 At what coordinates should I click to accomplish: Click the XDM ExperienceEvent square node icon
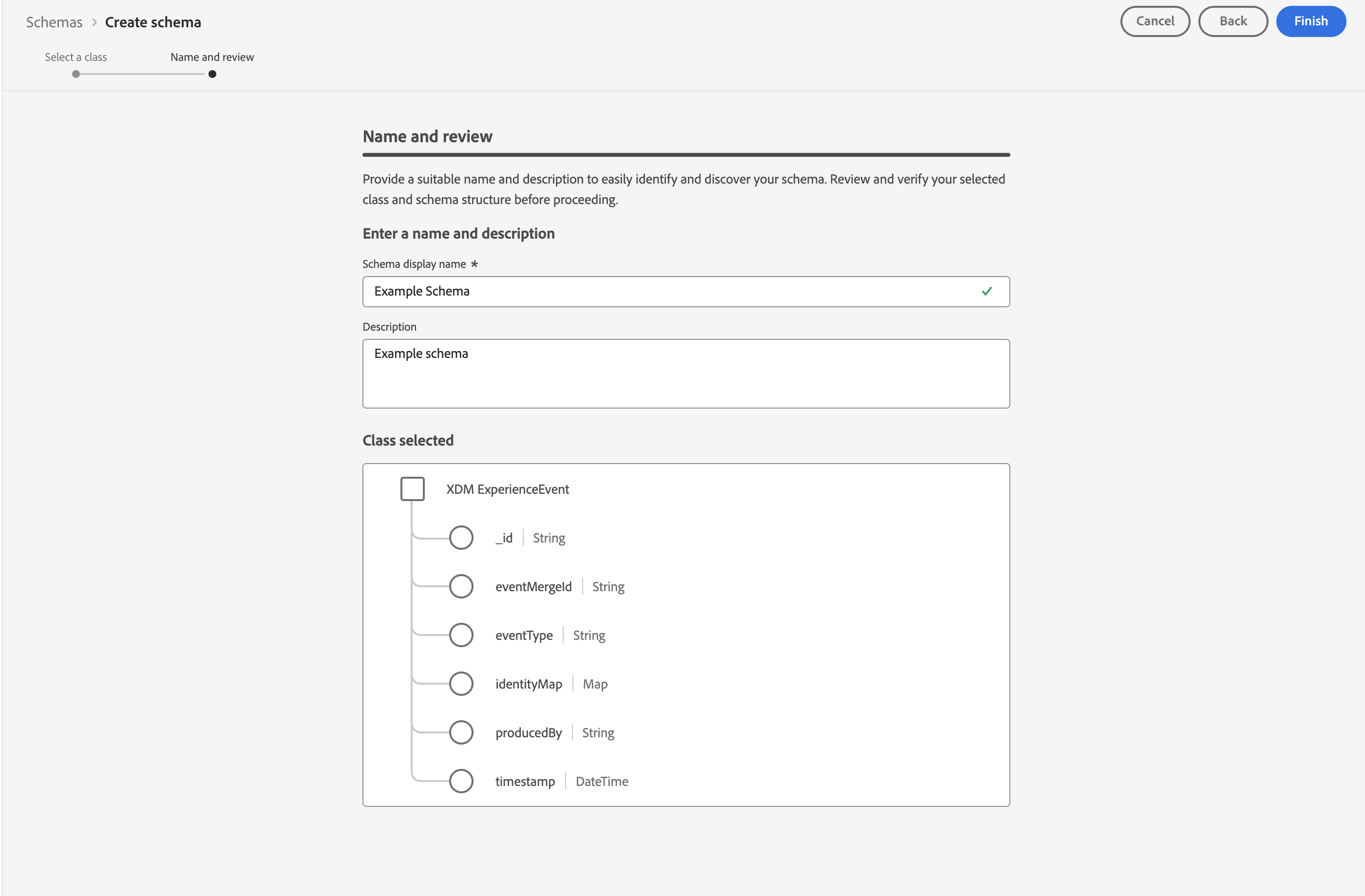coord(412,489)
